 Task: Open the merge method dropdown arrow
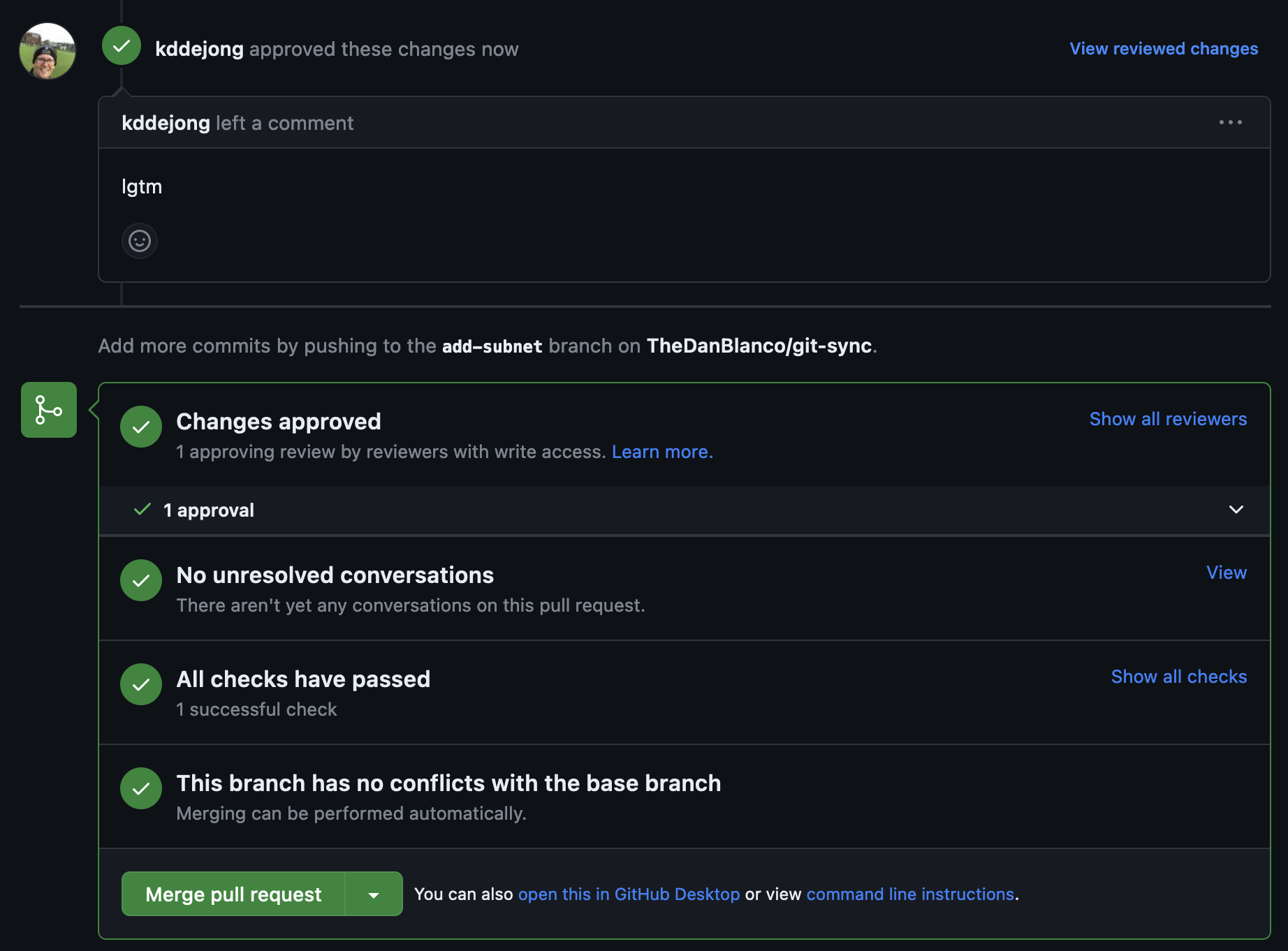374,894
